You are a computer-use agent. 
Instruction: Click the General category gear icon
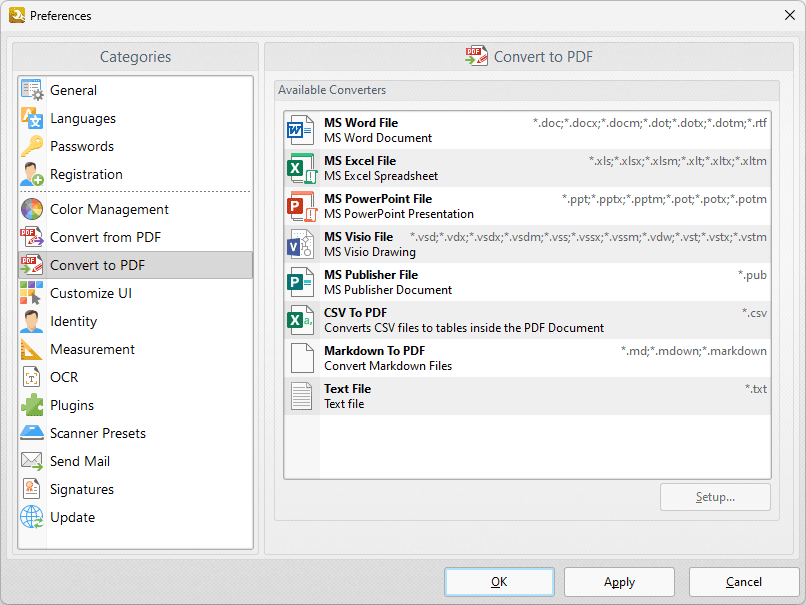(32, 90)
